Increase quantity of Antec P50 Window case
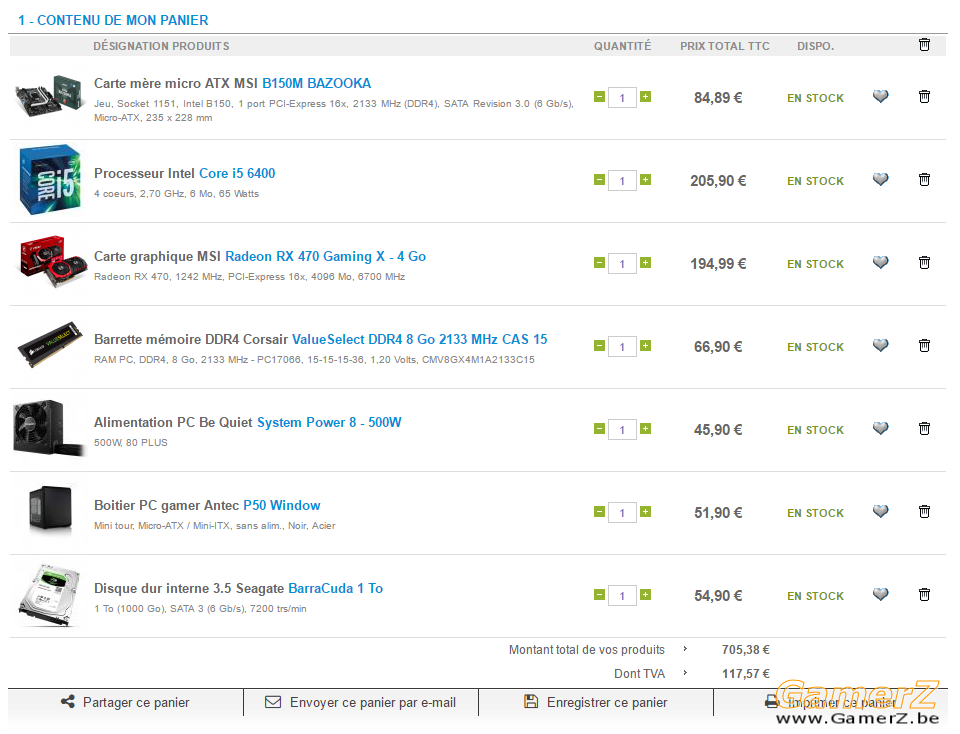The width and height of the screenshot is (960, 734). (x=645, y=512)
